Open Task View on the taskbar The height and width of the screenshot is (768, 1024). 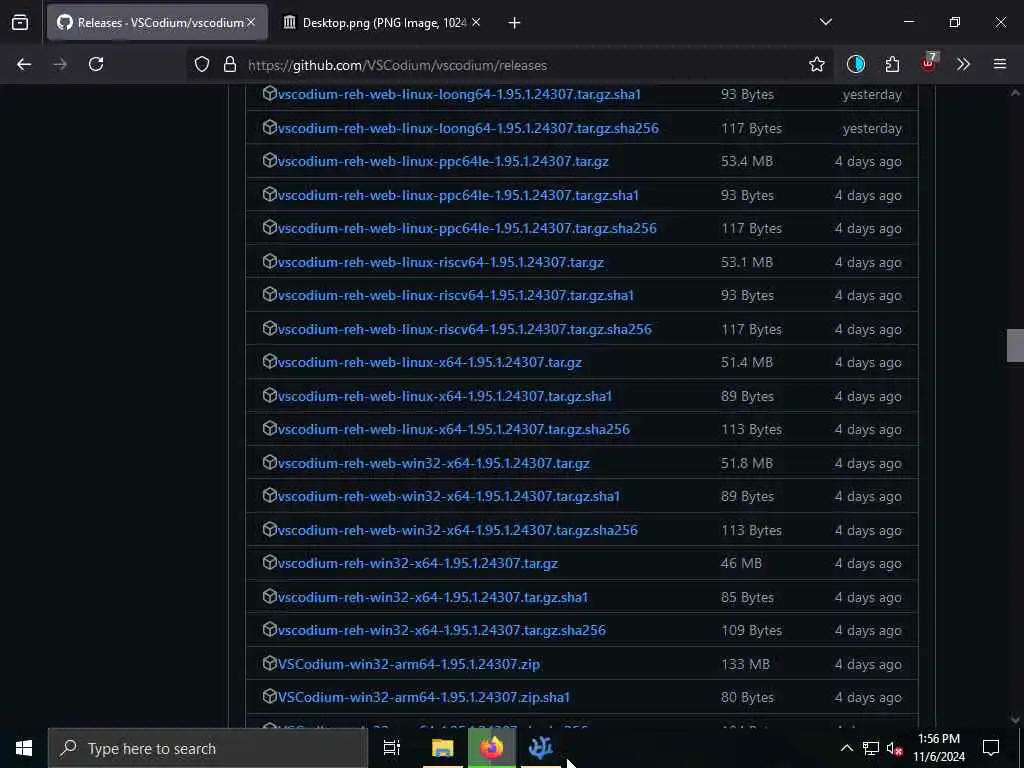(x=391, y=748)
